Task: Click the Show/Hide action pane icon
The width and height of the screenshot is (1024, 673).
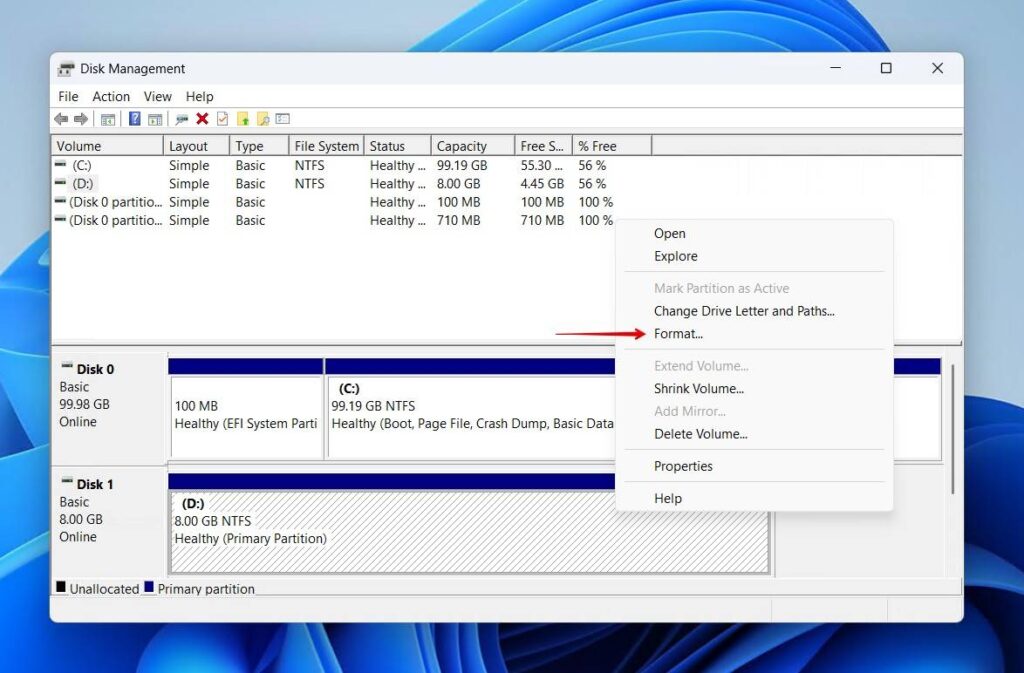Action: 153,119
